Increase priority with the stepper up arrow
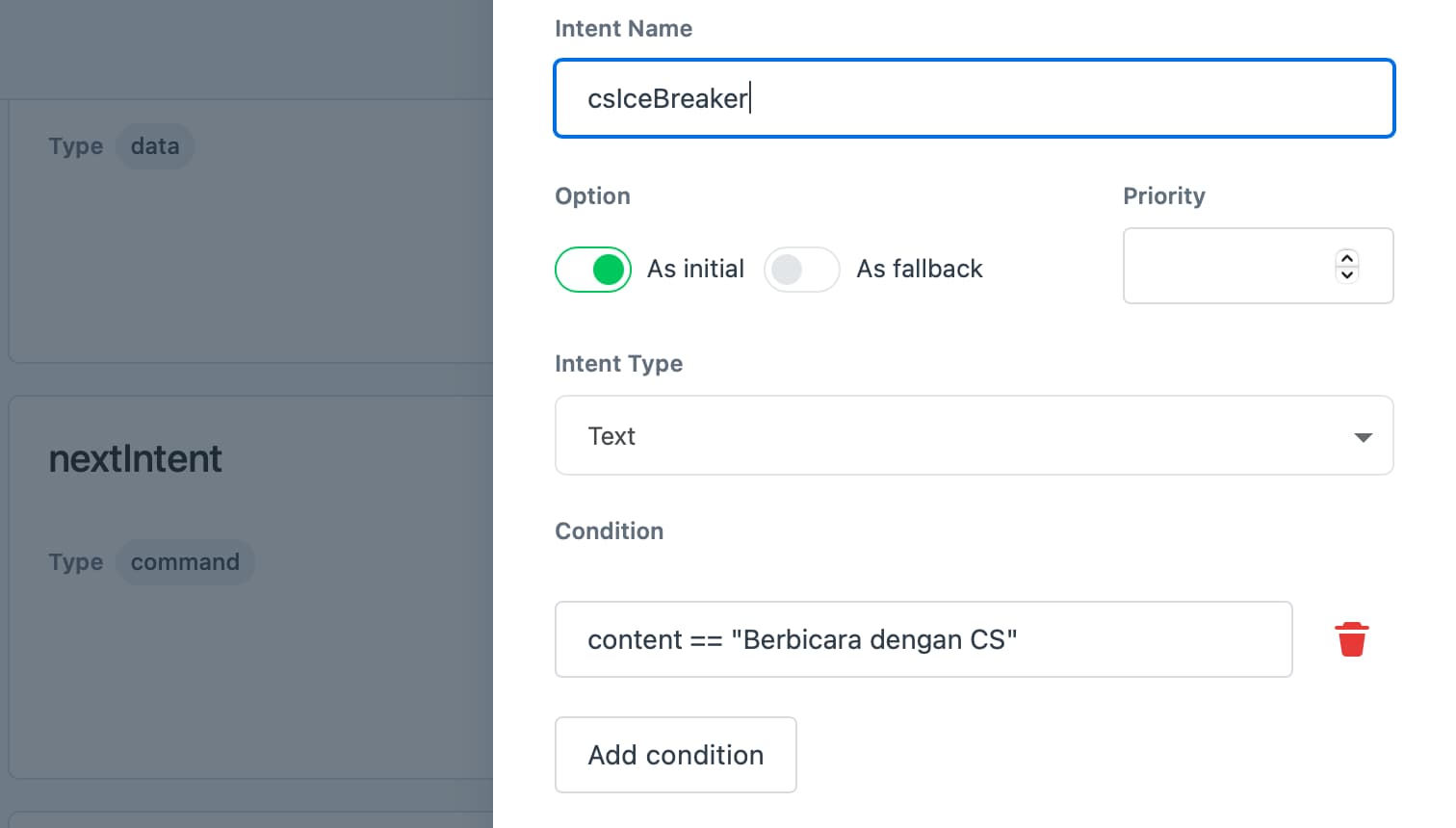The width and height of the screenshot is (1456, 828). pos(1346,258)
